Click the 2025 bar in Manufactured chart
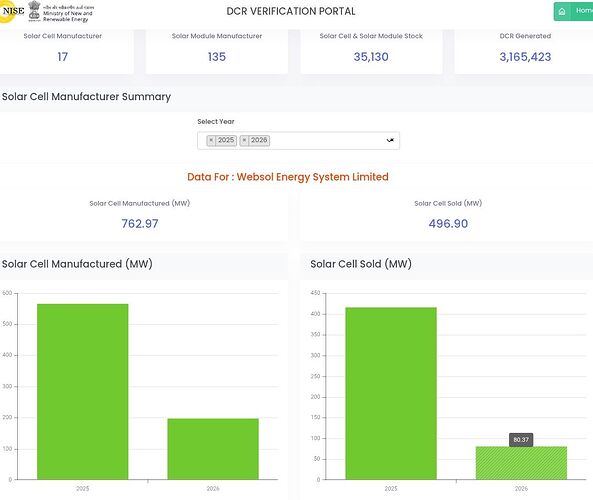 click(82, 391)
